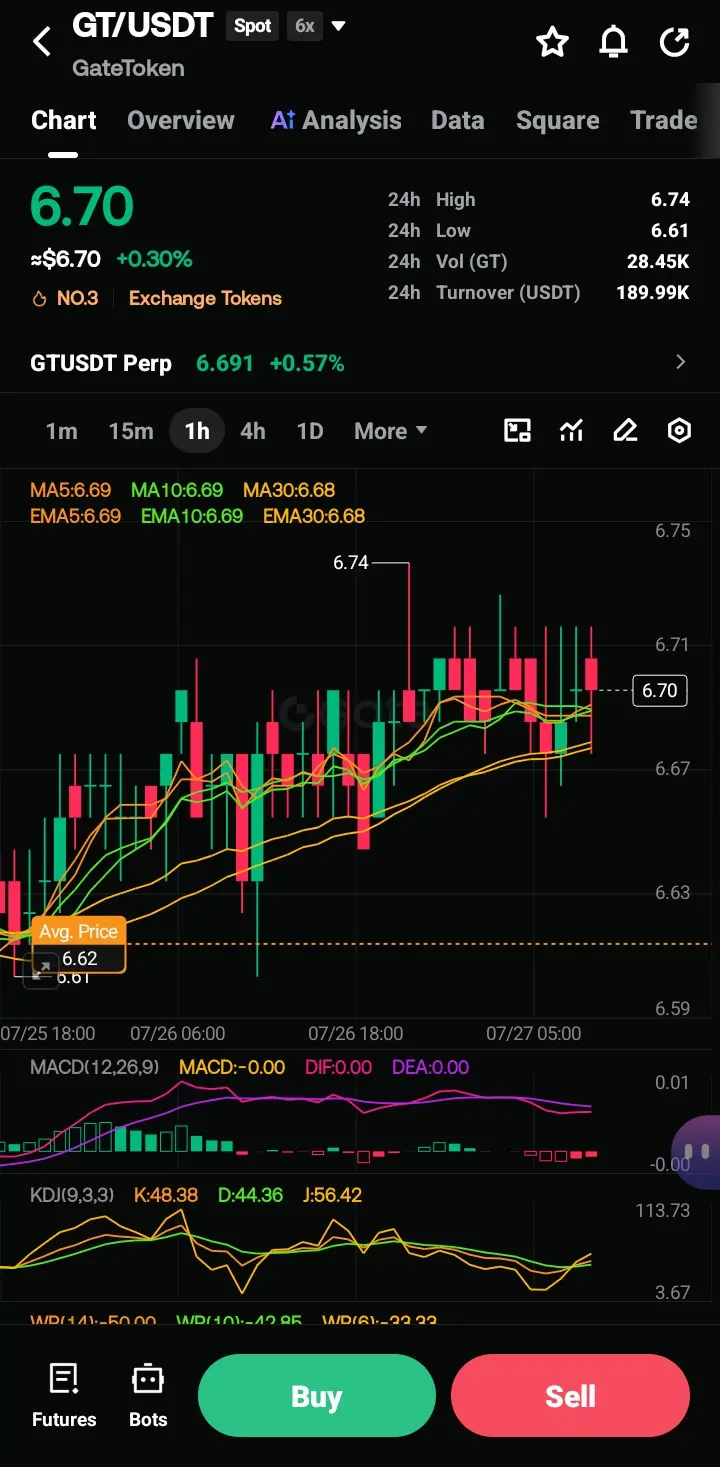This screenshot has width=720, height=1467.
Task: Tap the DEA:0.00 value
Action: pos(430,1067)
